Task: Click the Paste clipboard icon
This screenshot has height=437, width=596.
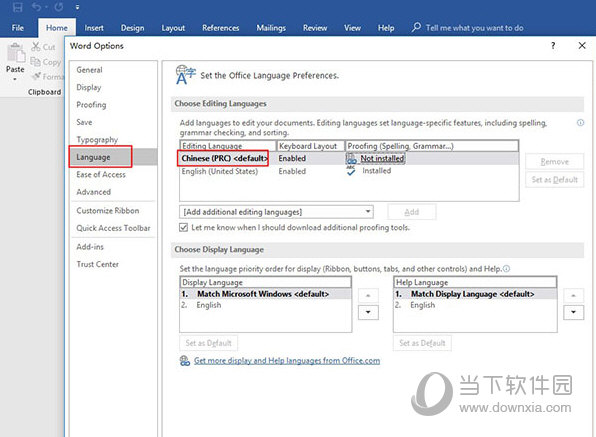Action: click(x=16, y=53)
